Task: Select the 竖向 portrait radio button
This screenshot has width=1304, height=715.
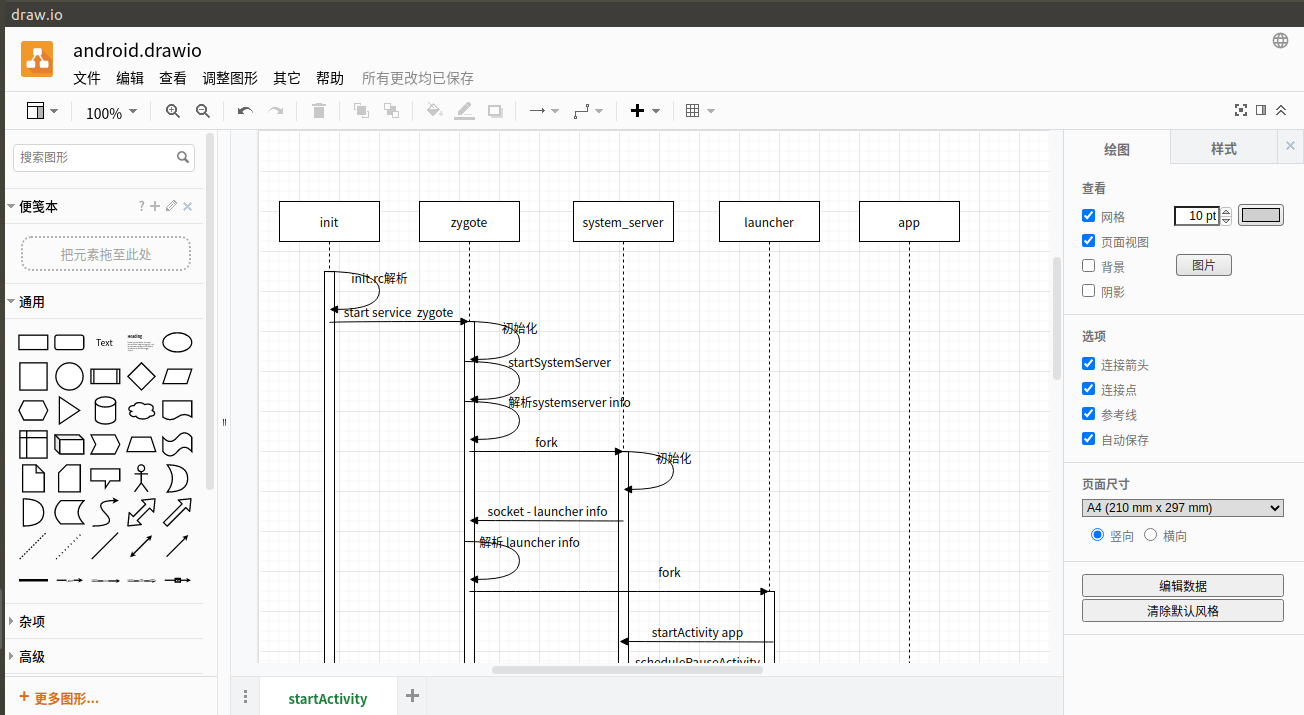Action: (x=1097, y=535)
